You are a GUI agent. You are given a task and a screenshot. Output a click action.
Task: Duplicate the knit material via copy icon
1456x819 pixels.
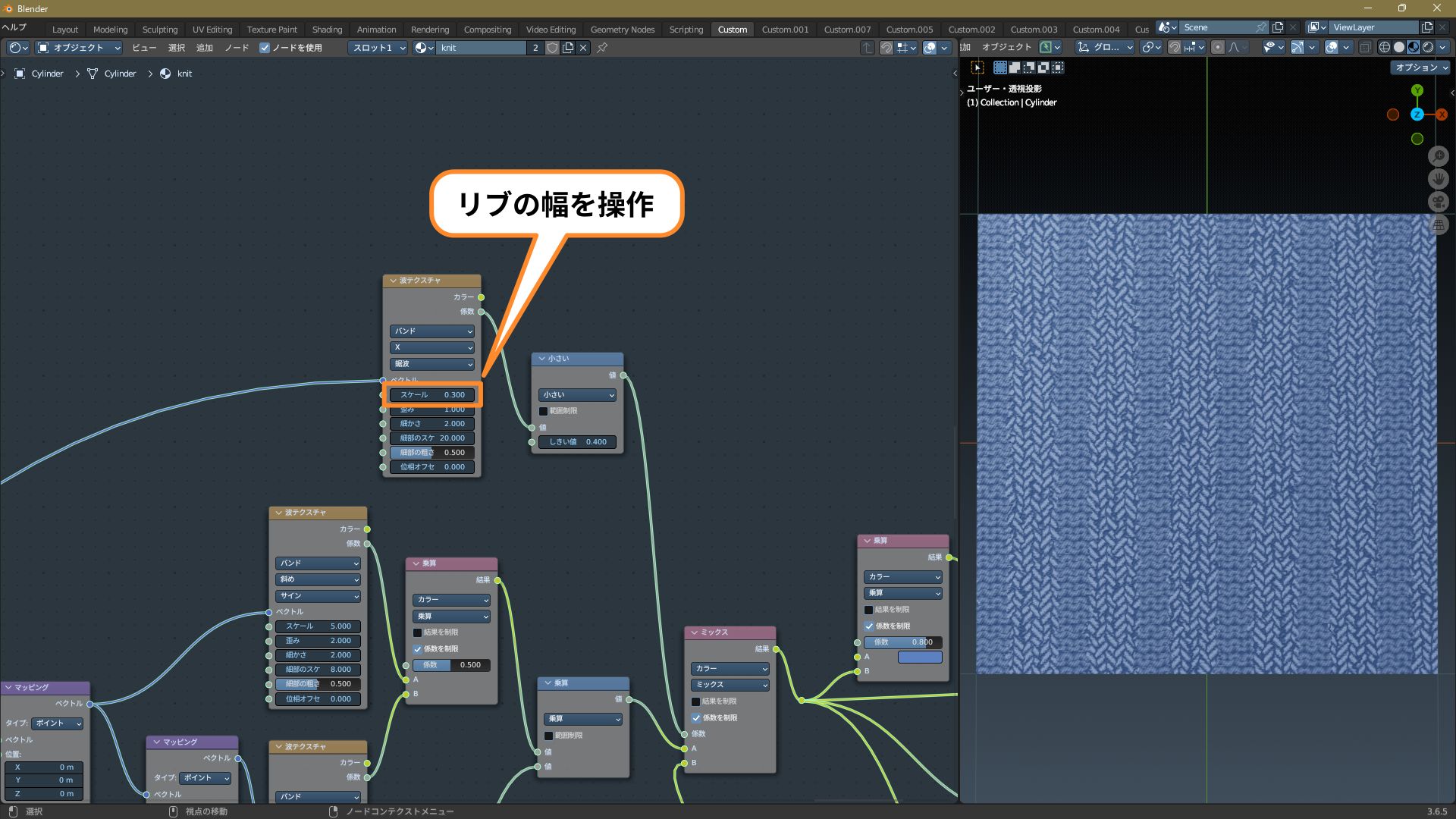568,48
